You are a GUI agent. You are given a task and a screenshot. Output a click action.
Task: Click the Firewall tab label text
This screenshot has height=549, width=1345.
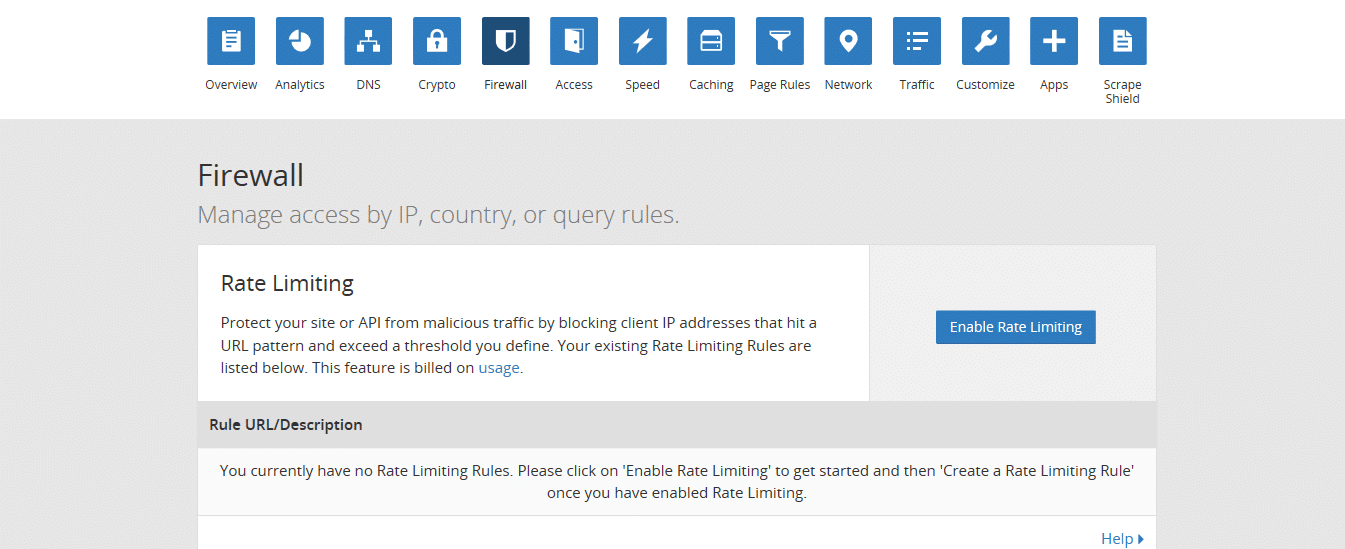pos(505,85)
